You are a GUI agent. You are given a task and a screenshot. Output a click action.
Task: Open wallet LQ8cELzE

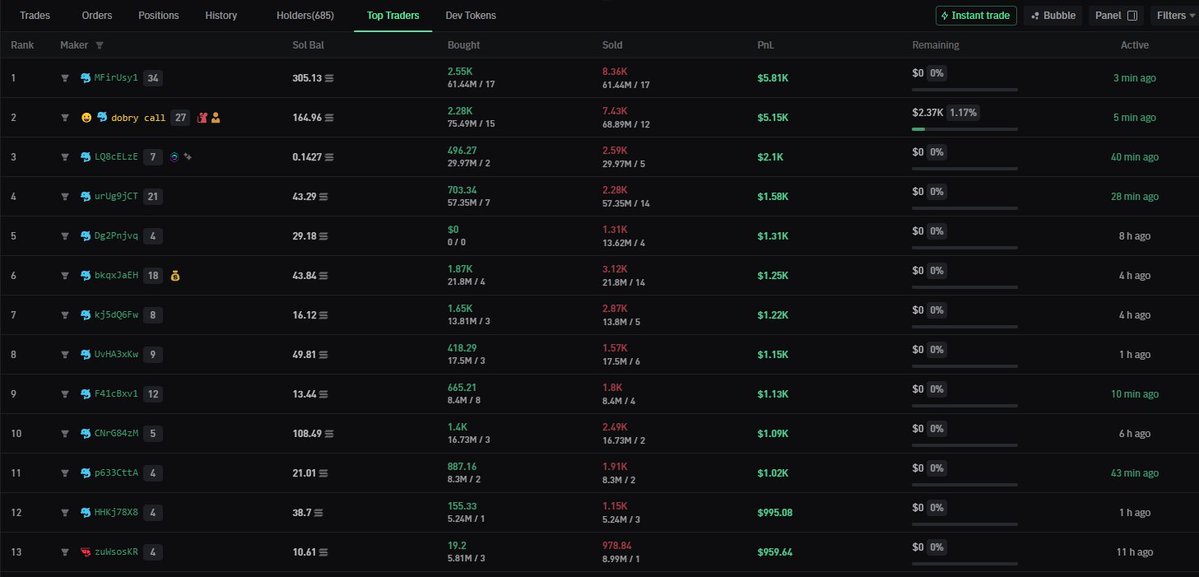(116, 157)
